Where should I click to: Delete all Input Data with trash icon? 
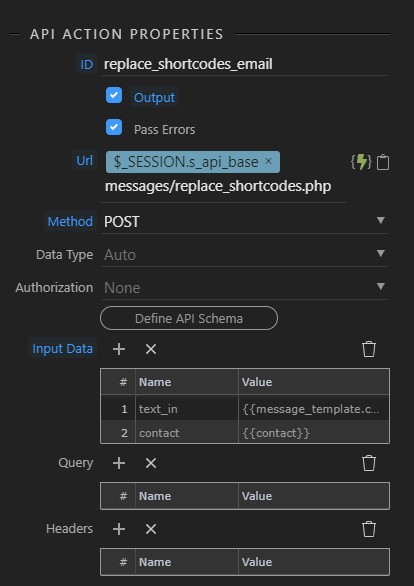369,349
